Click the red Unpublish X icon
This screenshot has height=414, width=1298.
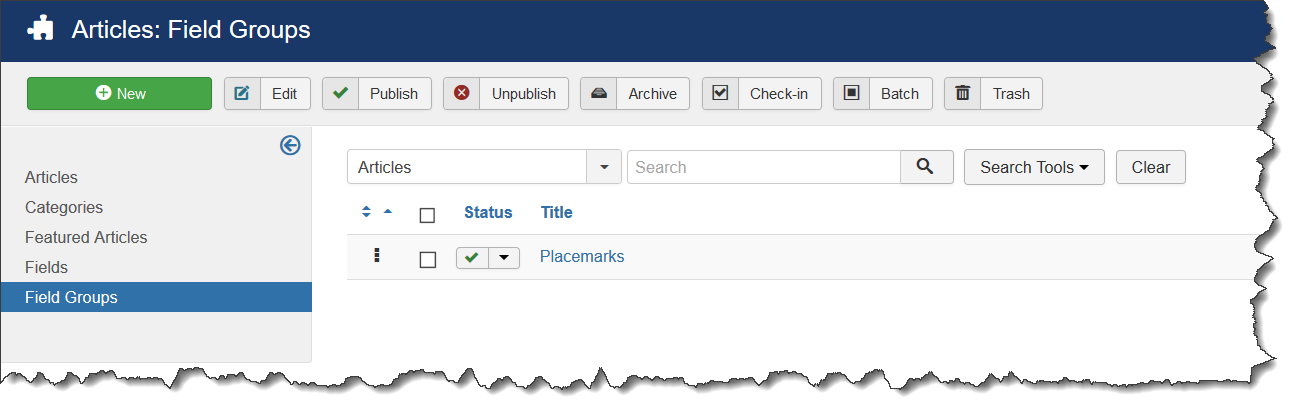click(462, 94)
